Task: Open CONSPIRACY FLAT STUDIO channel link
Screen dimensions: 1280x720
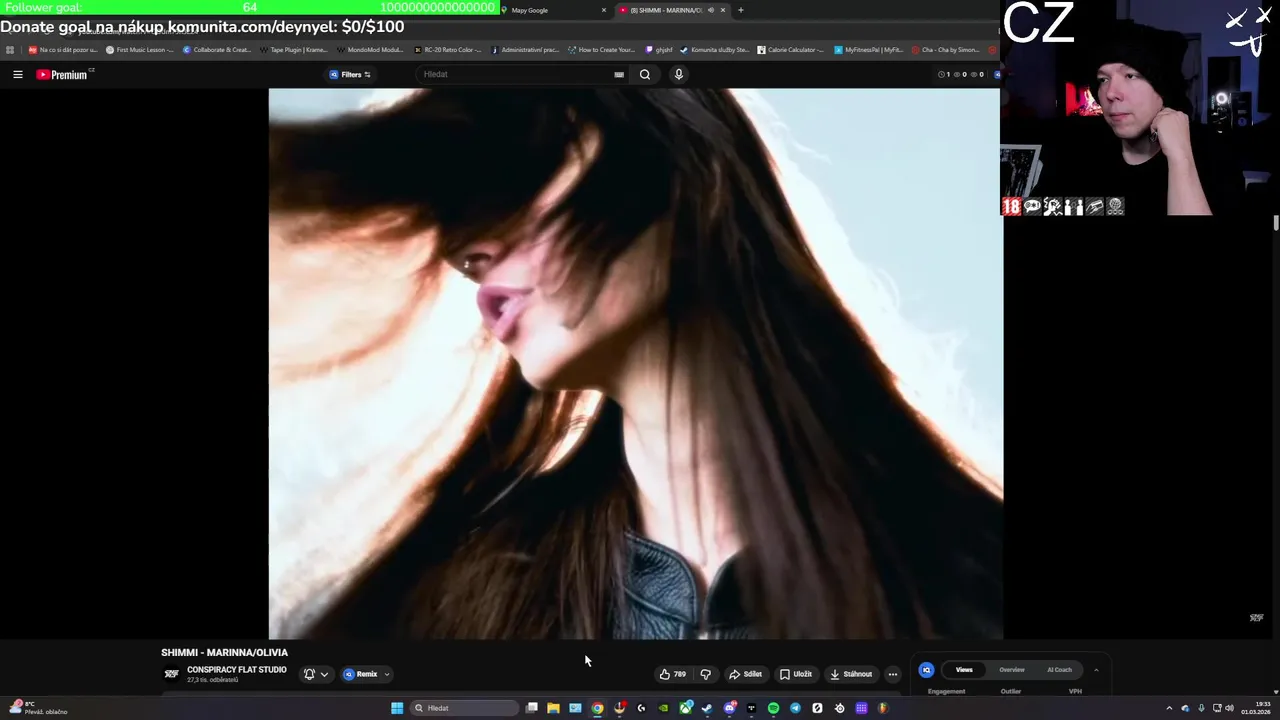Action: (x=237, y=670)
